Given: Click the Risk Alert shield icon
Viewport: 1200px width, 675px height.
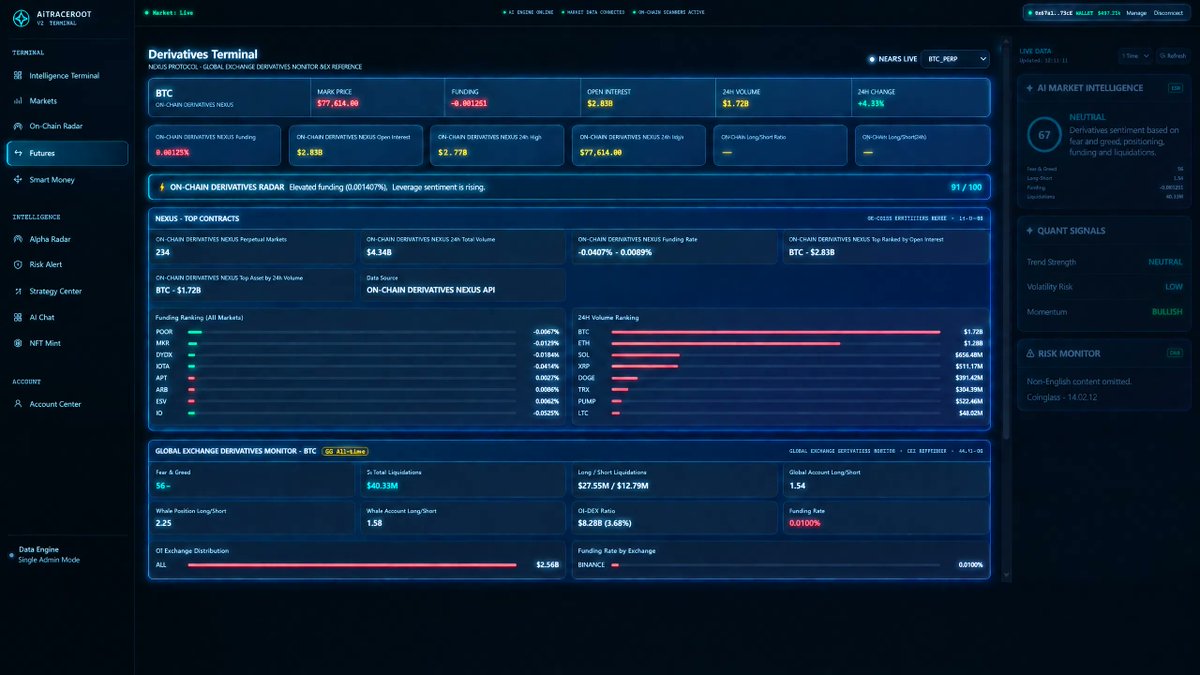Looking at the screenshot, I should click(18, 265).
